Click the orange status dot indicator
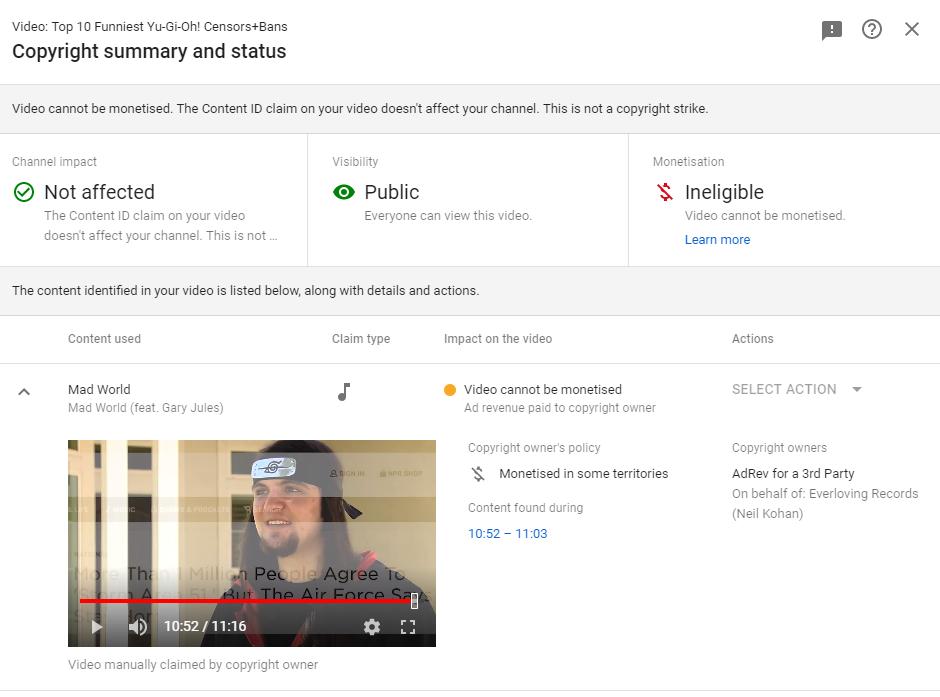This screenshot has height=697, width=940. pos(450,390)
